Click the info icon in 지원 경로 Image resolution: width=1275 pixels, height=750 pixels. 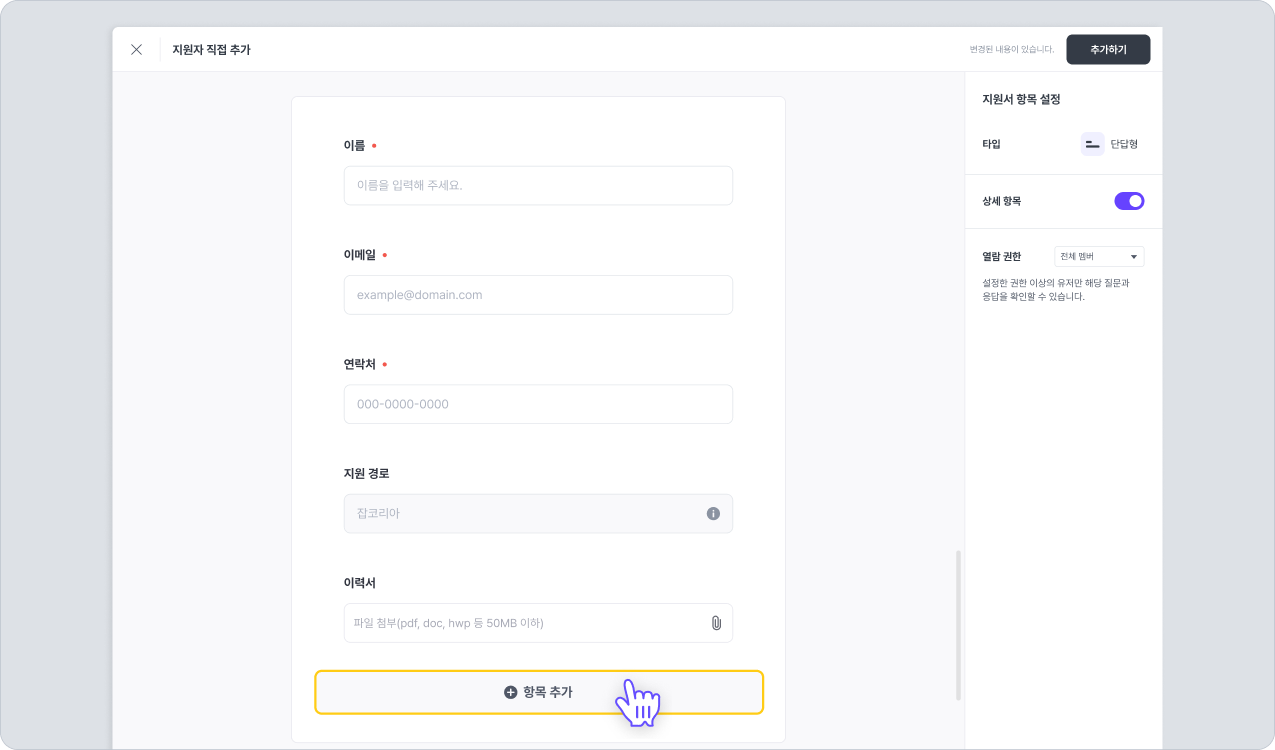[713, 513]
